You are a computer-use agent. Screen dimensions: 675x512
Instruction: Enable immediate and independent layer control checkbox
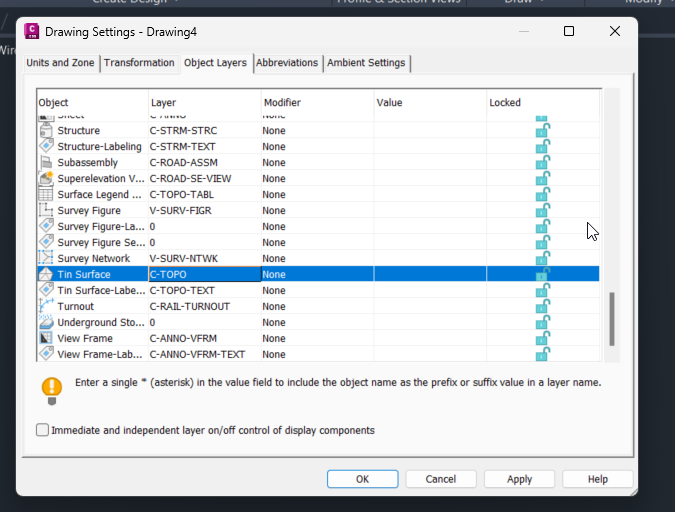click(42, 431)
